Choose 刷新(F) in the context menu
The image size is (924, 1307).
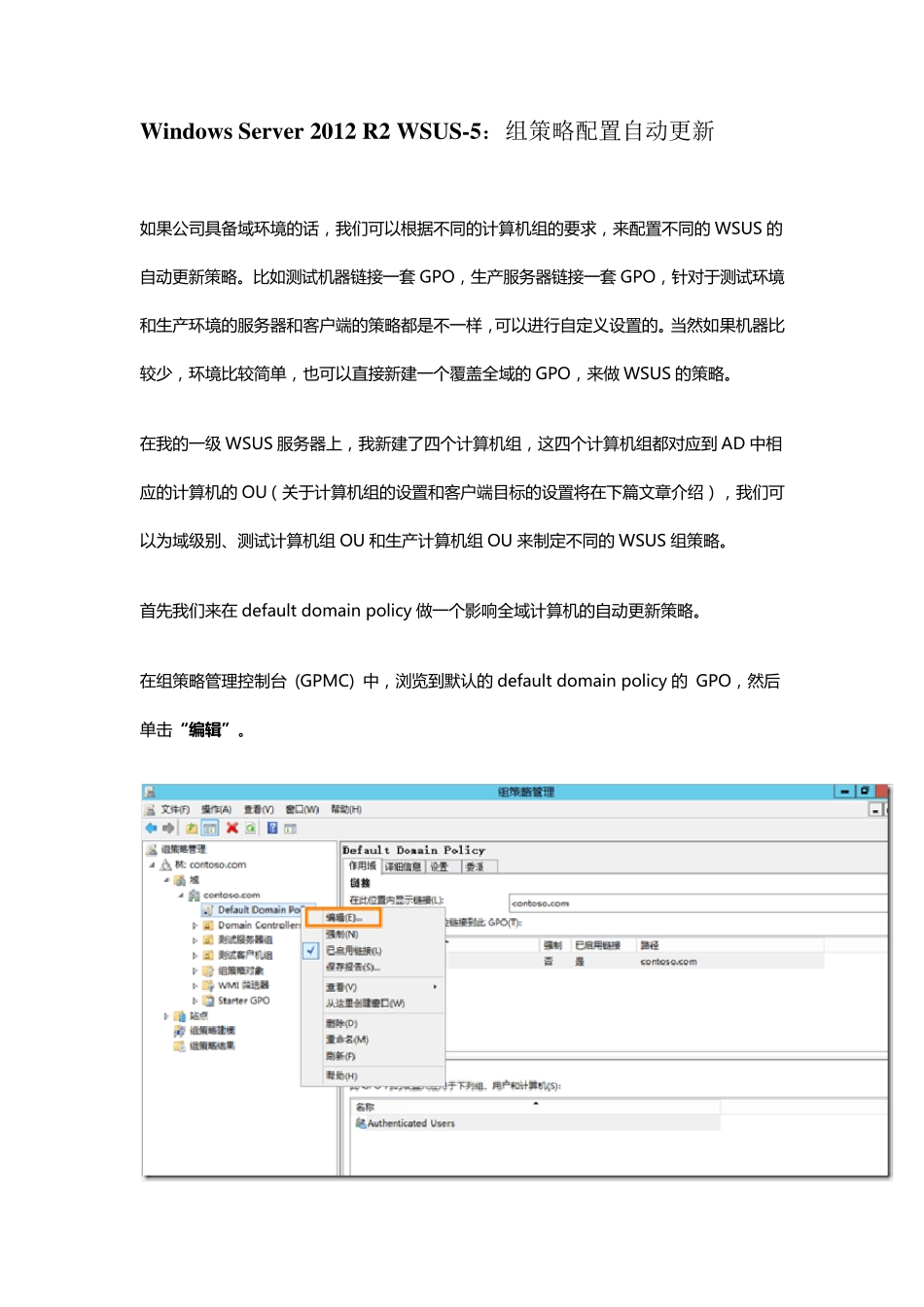pos(373,1056)
